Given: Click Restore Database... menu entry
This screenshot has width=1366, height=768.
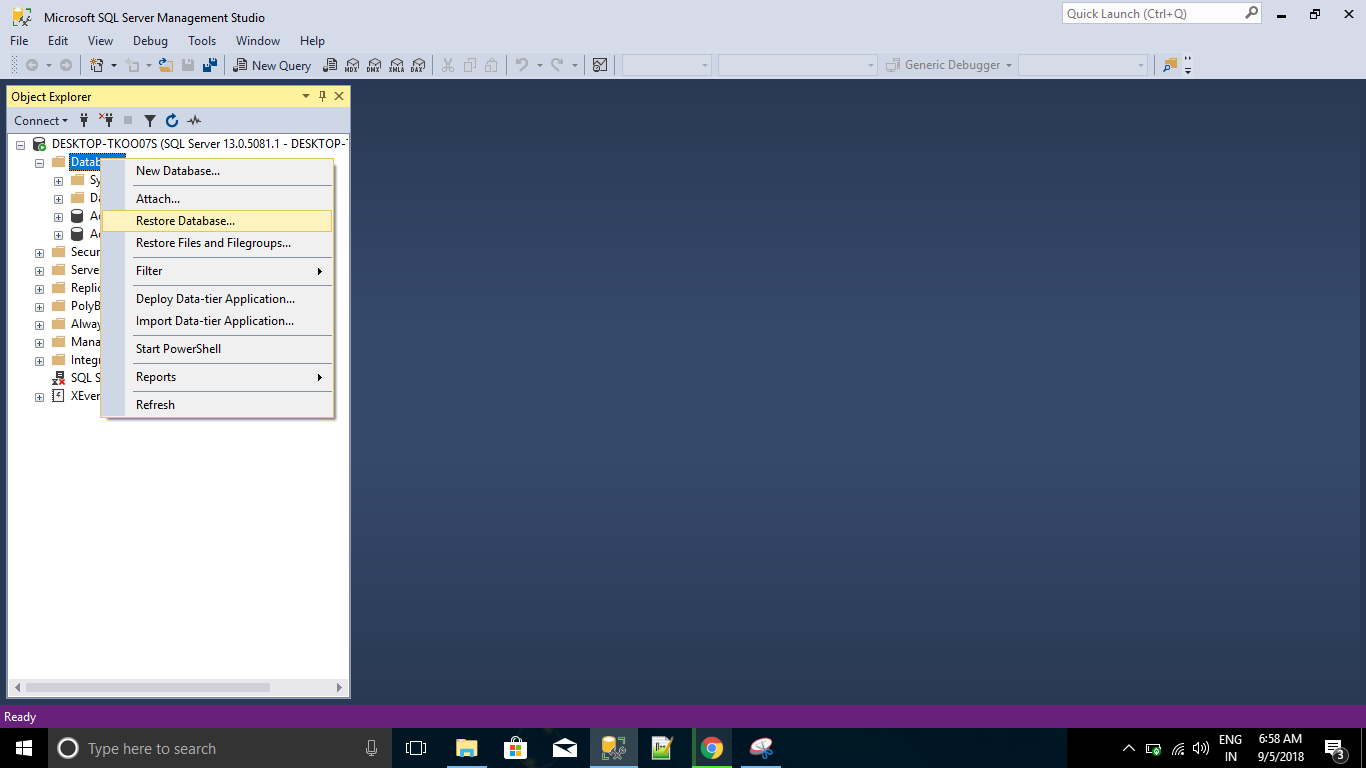Looking at the screenshot, I should 218,221.
